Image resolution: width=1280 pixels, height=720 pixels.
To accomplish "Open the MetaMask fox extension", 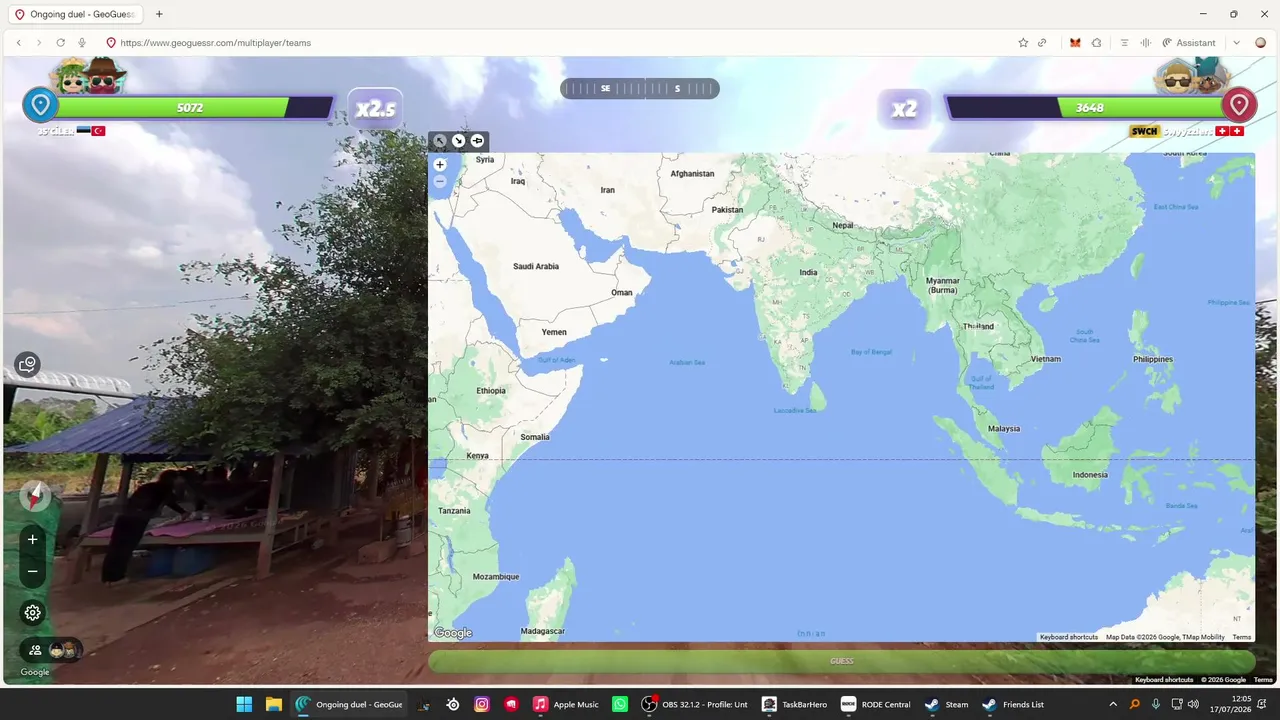I will click(1075, 43).
